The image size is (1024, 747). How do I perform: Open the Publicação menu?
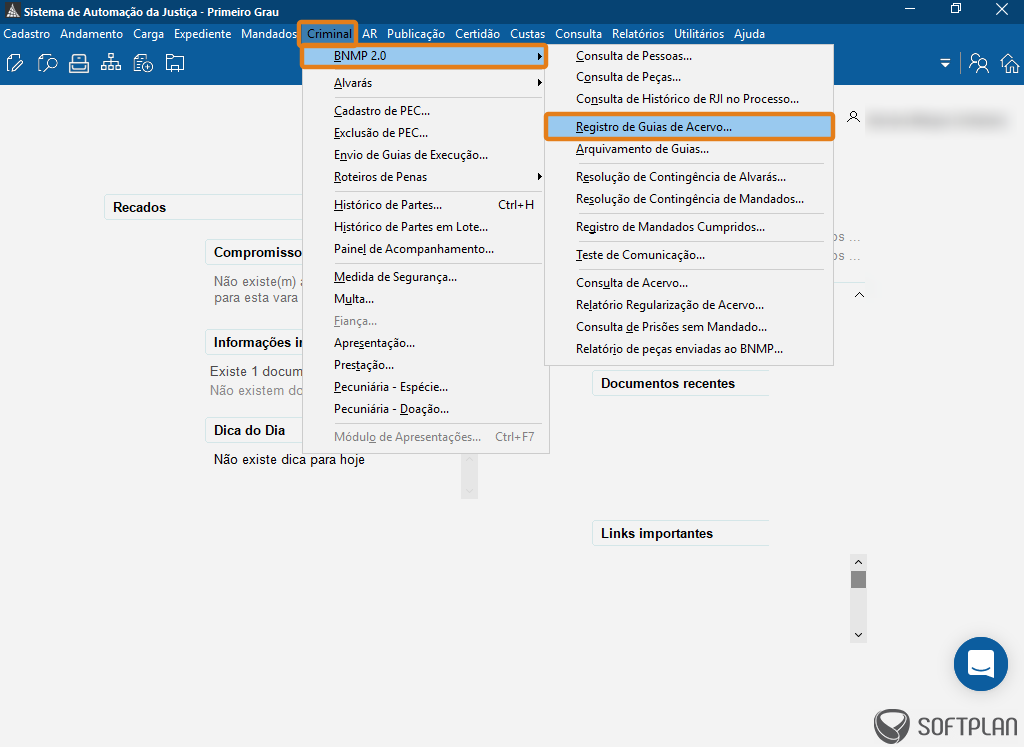[x=415, y=34]
